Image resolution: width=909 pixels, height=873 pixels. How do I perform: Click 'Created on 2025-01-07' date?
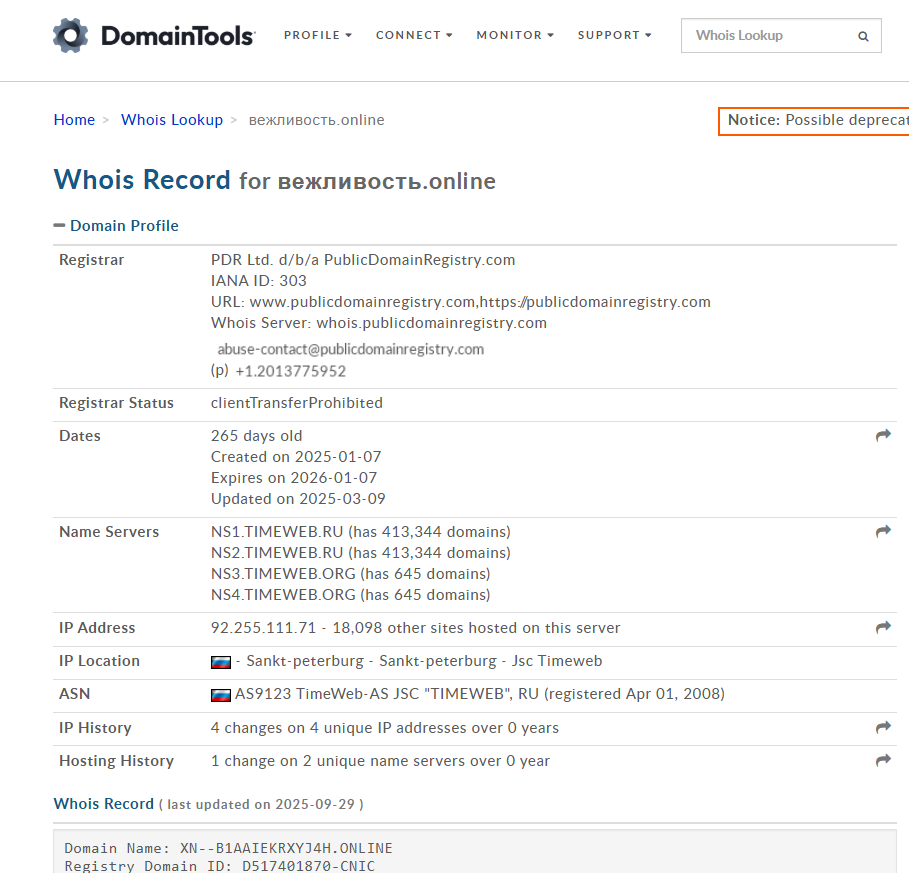296,457
